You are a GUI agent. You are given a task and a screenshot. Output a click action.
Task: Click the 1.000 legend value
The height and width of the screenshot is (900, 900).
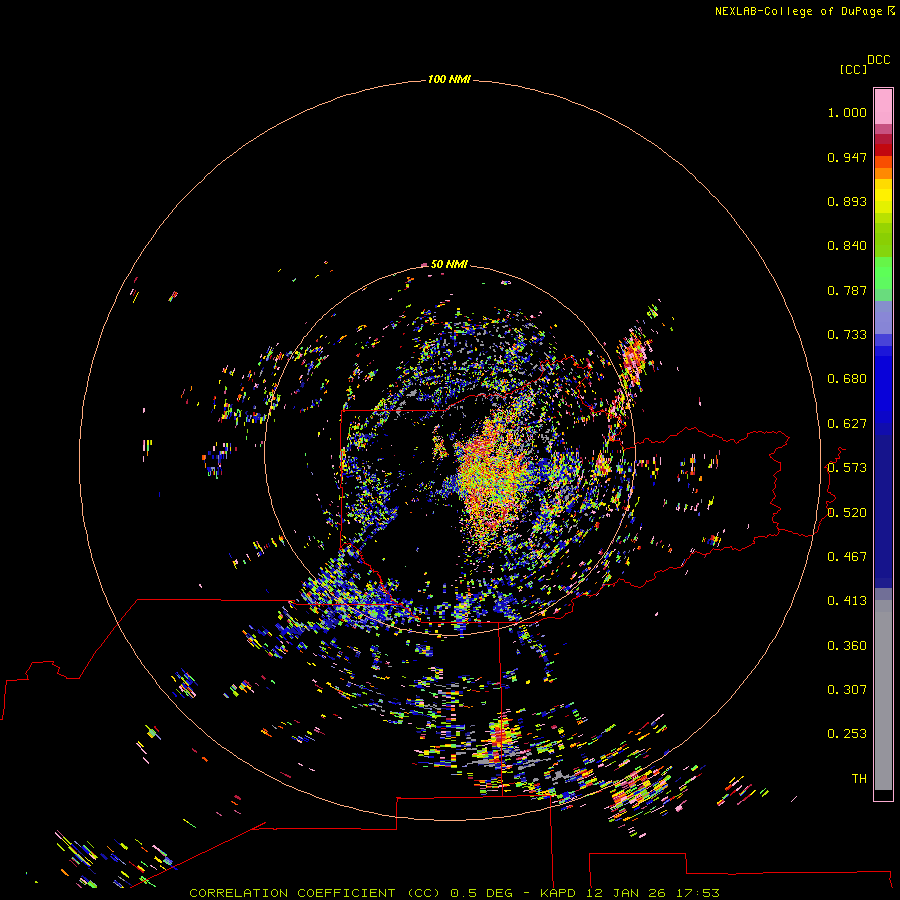[847, 112]
